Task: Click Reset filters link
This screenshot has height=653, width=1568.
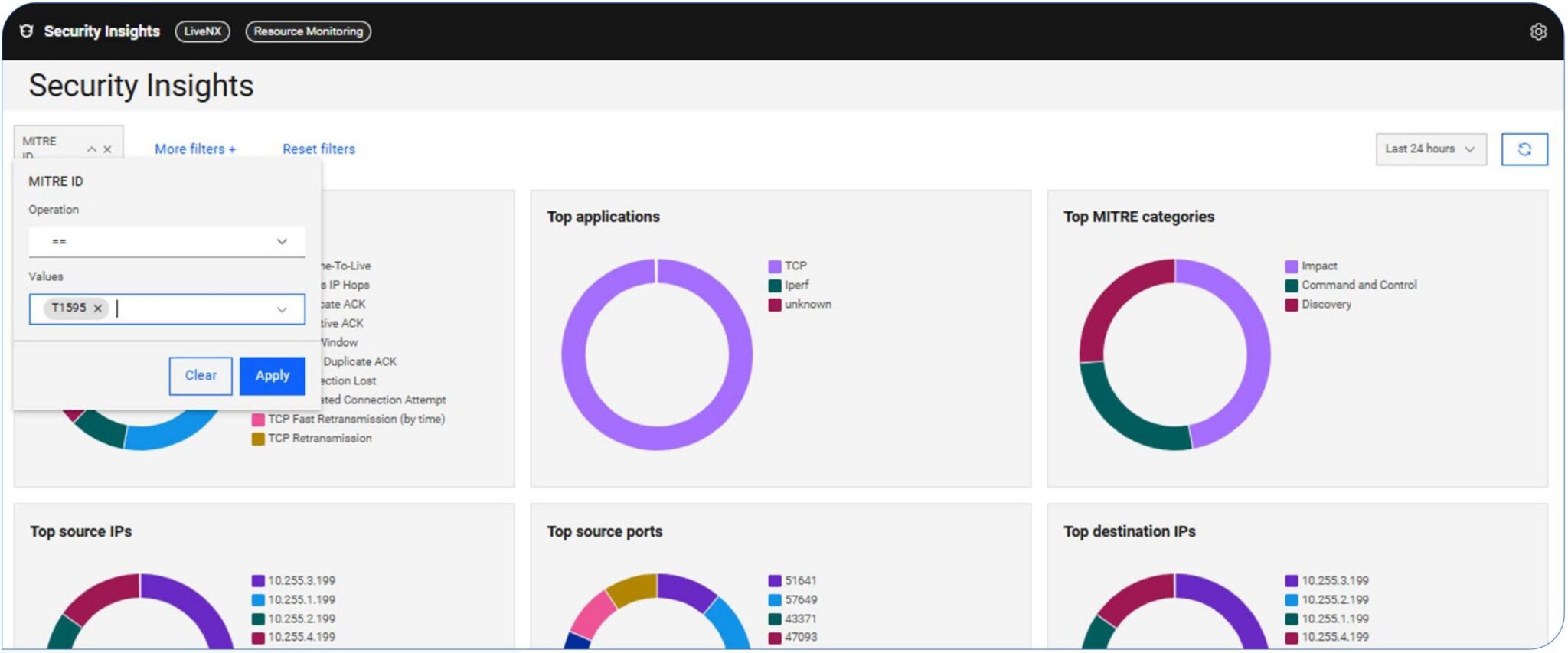Action: click(318, 149)
